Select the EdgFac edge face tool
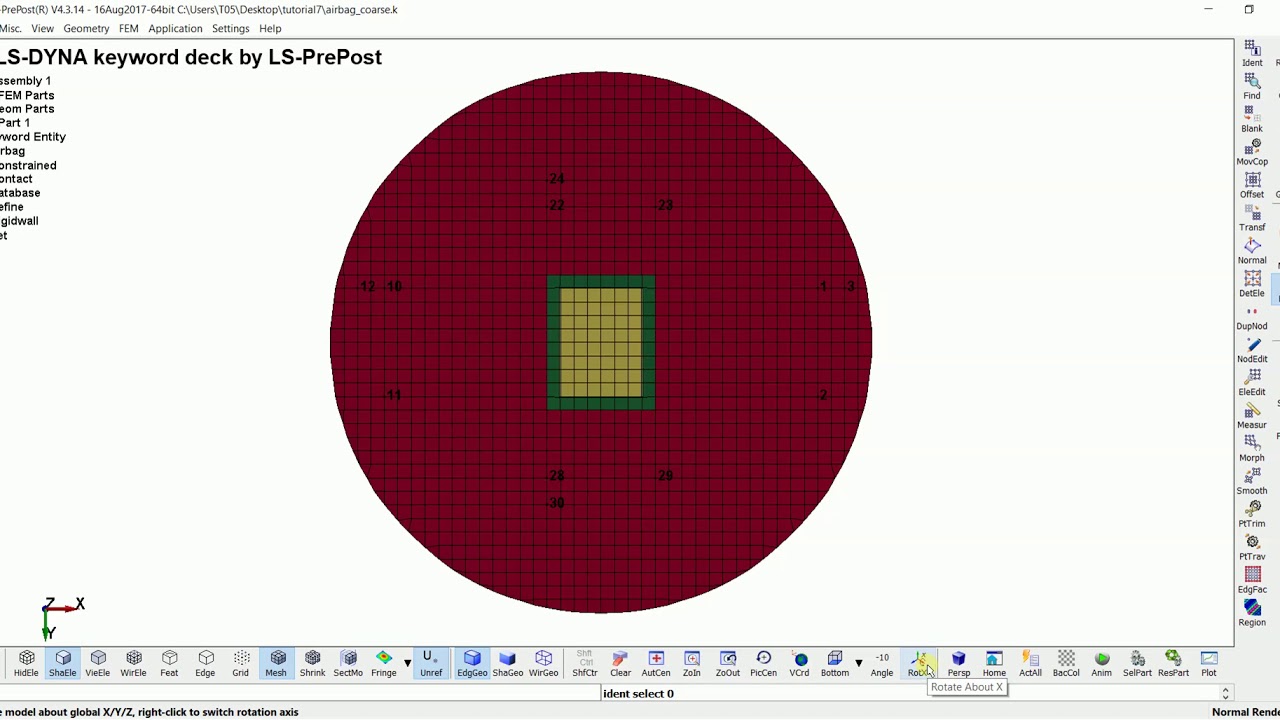 pos(1252,582)
